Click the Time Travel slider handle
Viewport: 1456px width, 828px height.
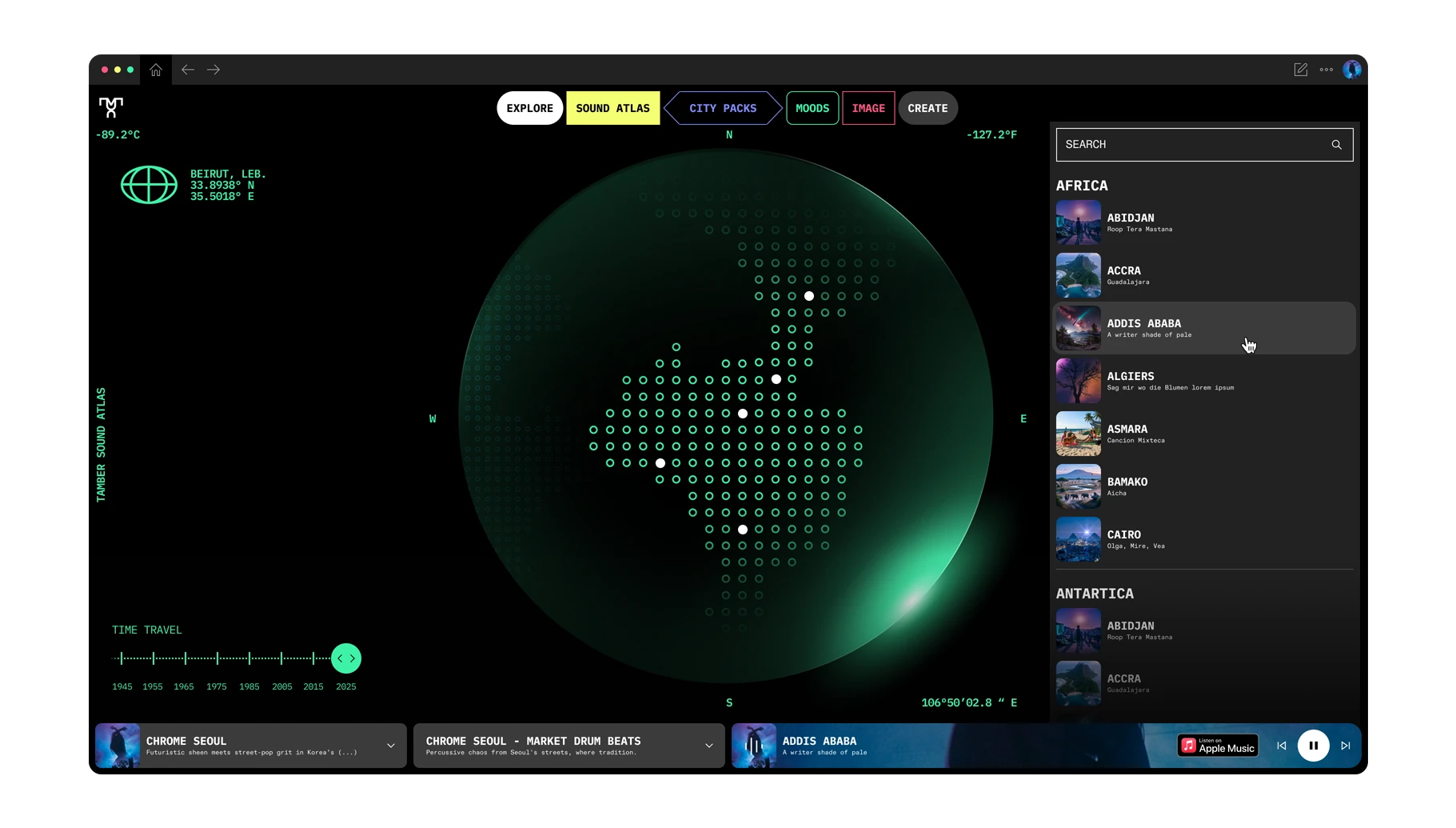point(346,658)
